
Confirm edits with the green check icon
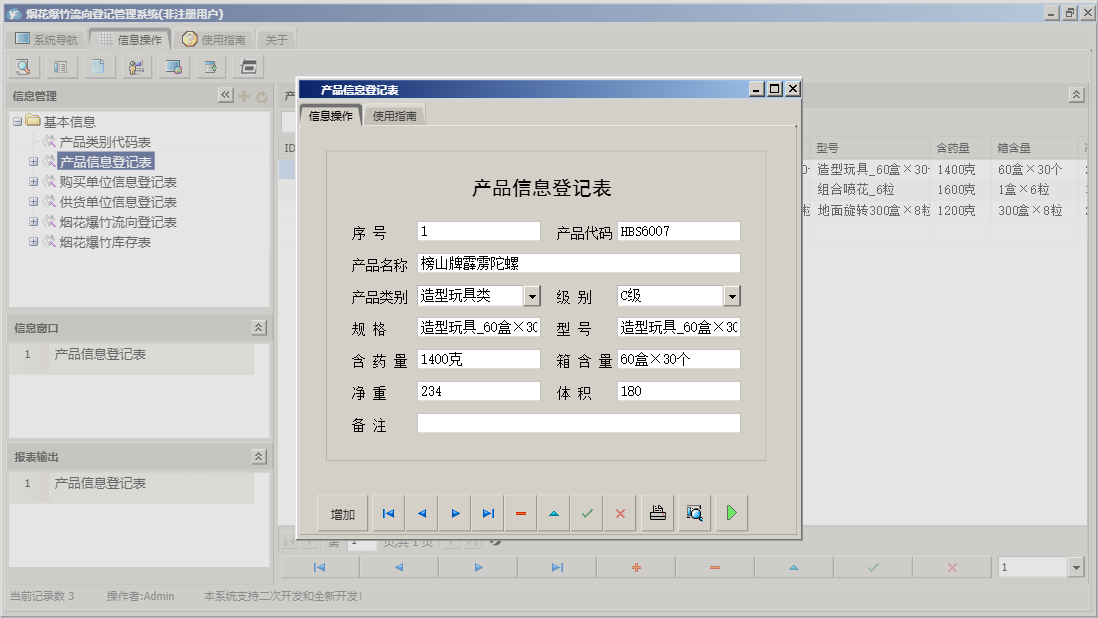[x=587, y=512]
